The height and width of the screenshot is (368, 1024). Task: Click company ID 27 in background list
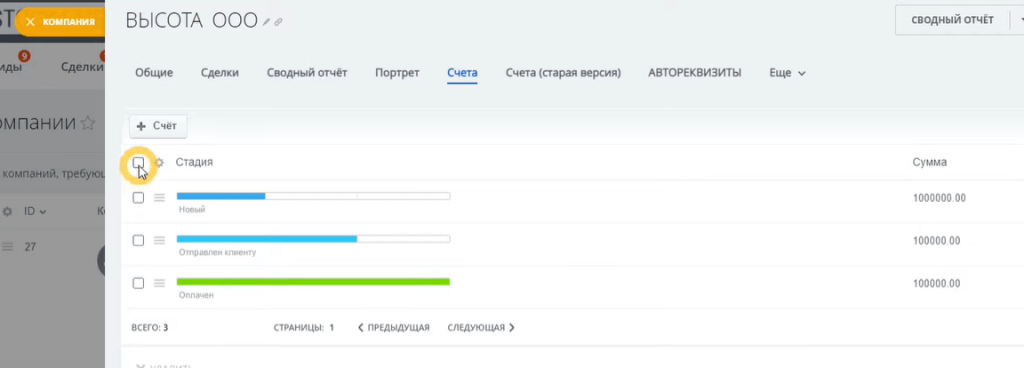pyautogui.click(x=30, y=247)
